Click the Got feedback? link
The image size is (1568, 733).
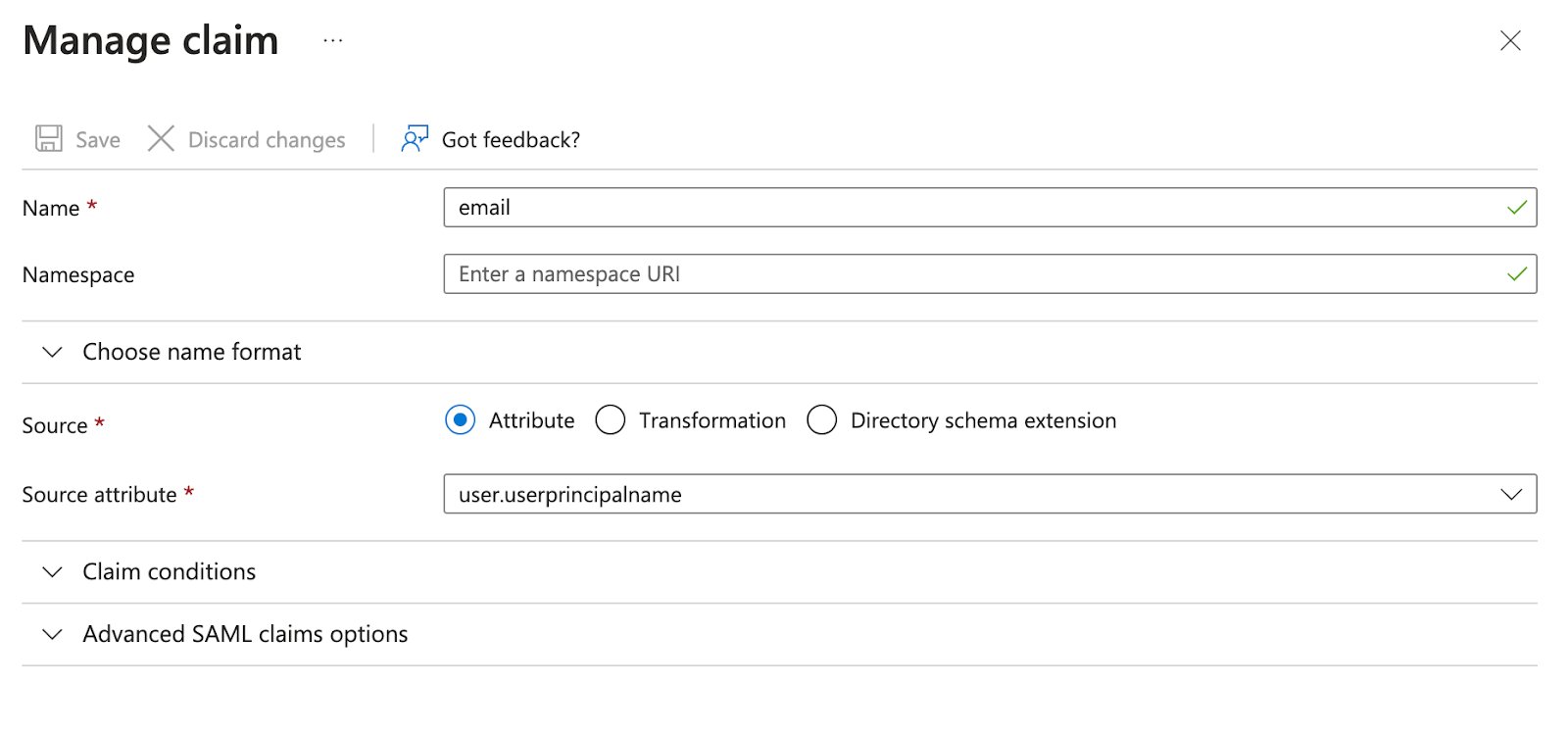pos(511,140)
